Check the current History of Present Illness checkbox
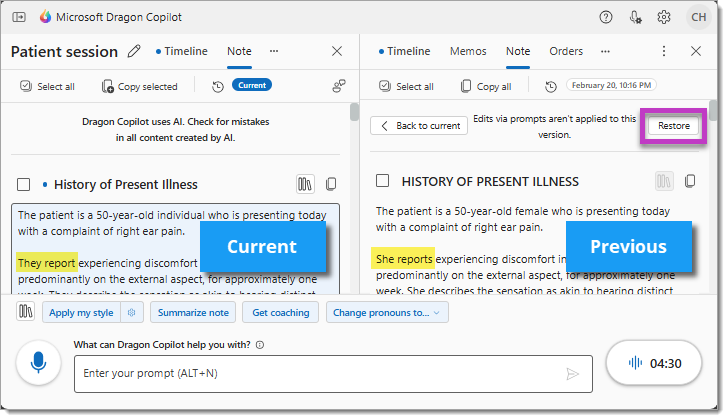Viewport: 728px width, 420px height. tap(24, 184)
